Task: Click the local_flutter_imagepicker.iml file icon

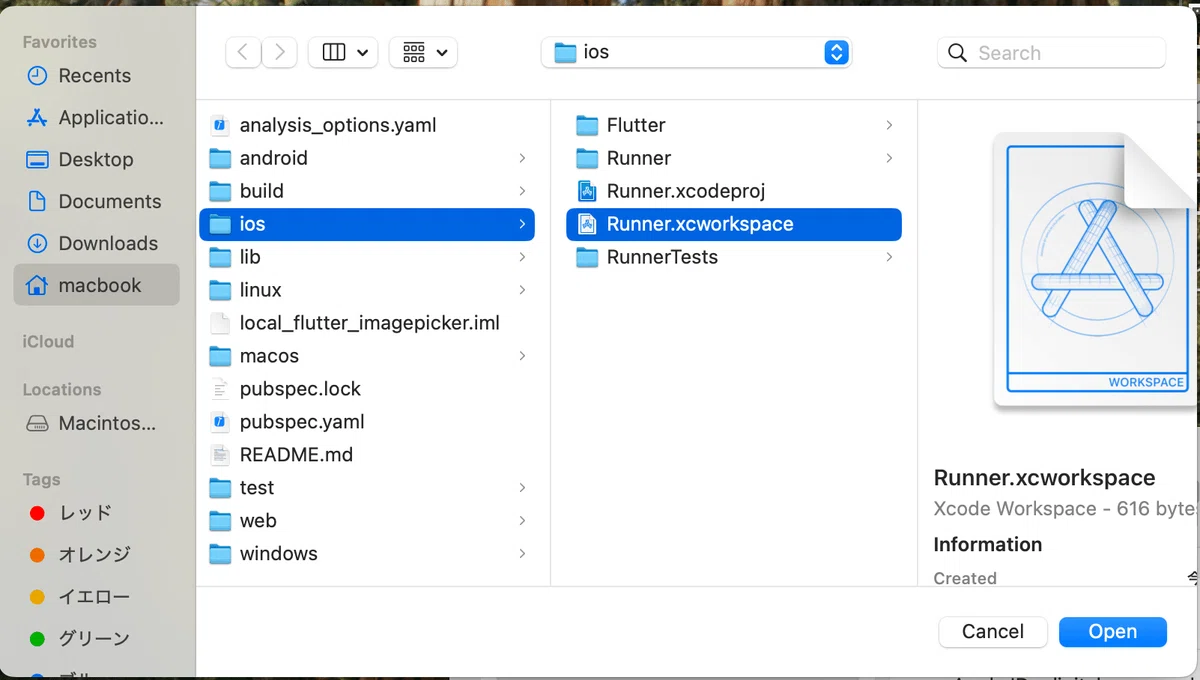Action: (220, 323)
